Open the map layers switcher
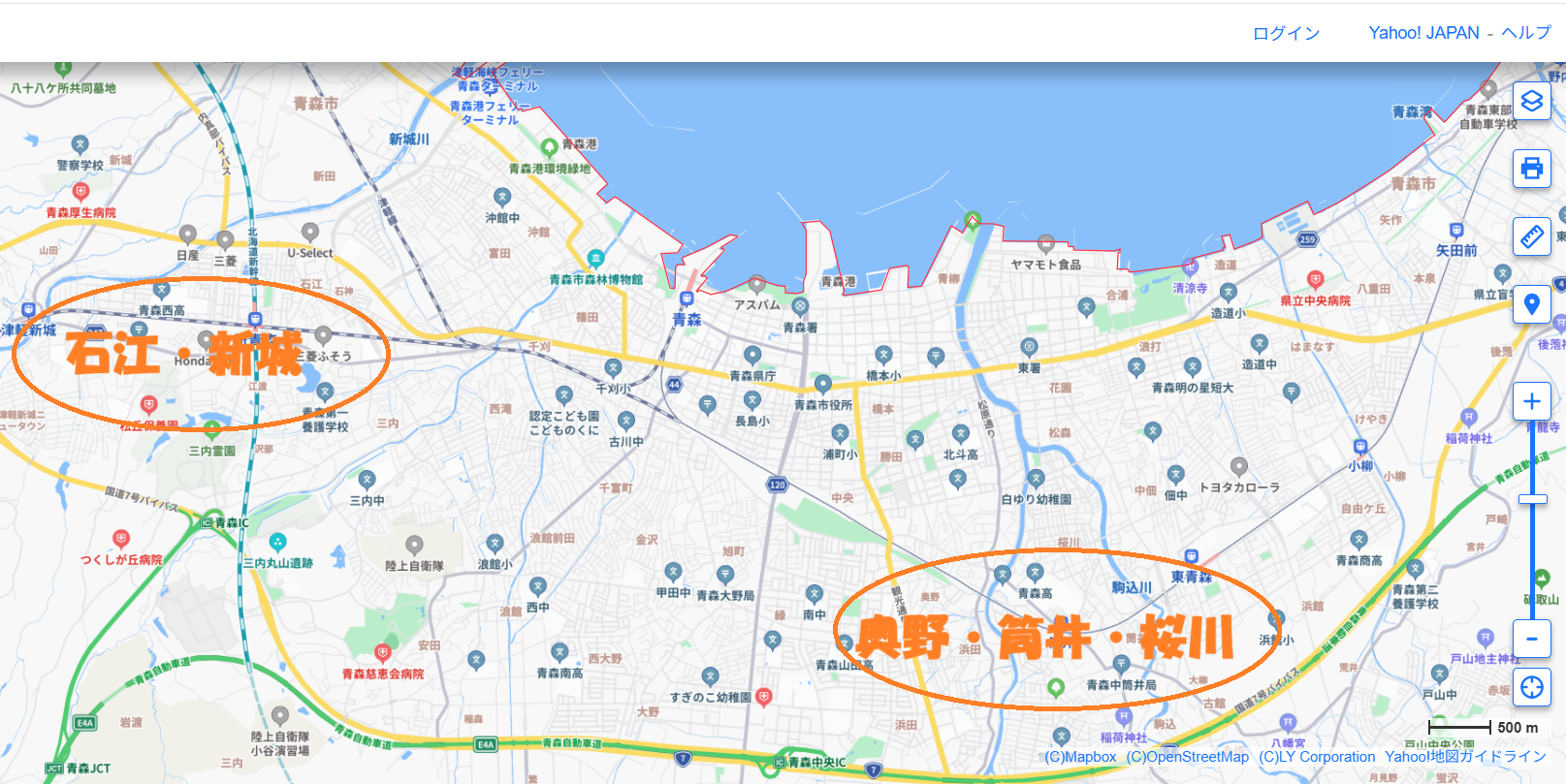 (x=1531, y=102)
